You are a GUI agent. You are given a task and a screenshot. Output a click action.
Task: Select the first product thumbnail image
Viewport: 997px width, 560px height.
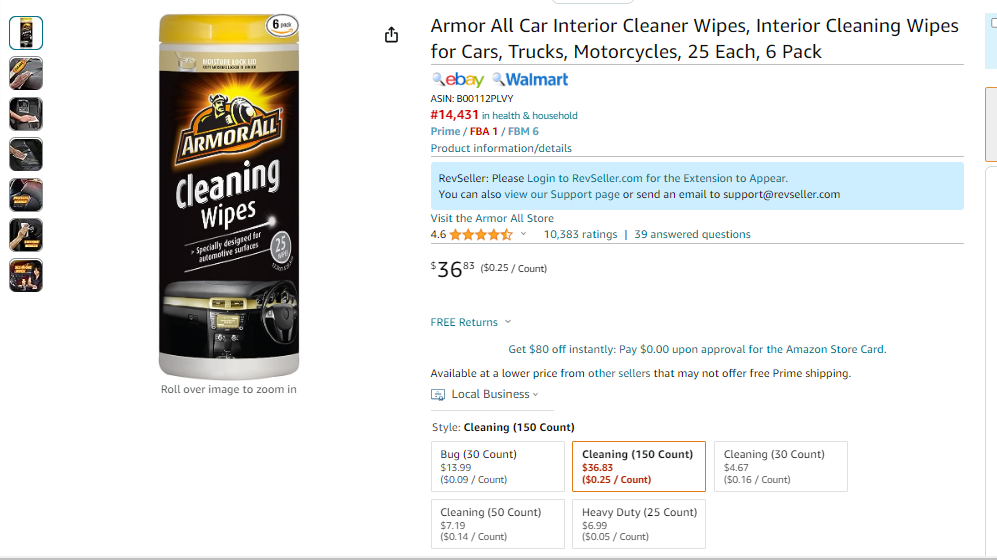point(26,33)
